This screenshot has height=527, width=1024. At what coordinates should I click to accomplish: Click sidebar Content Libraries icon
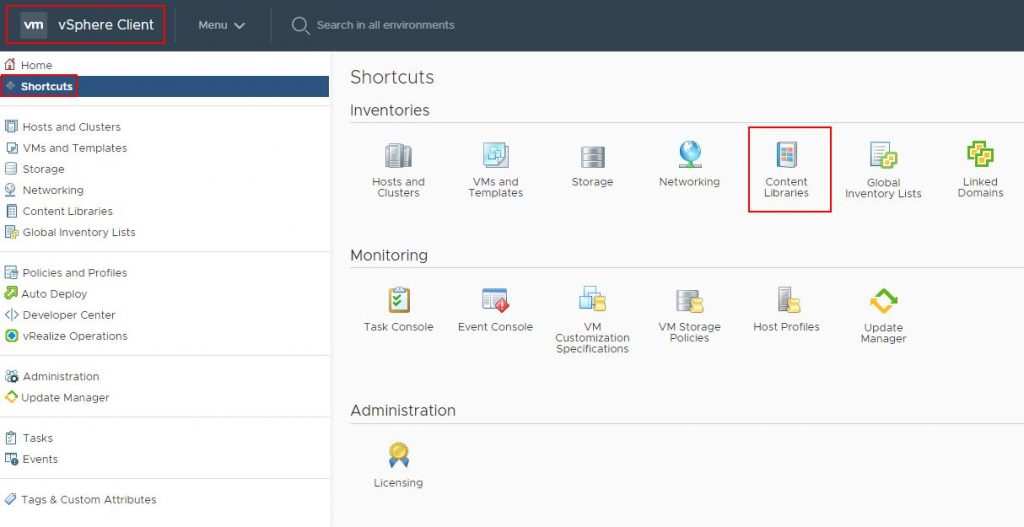tap(11, 211)
